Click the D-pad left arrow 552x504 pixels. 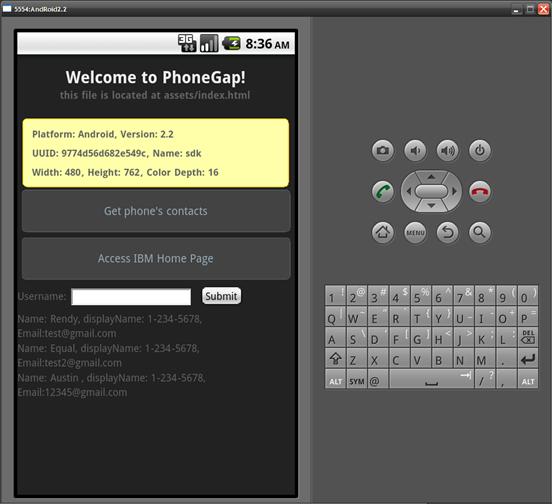408,191
